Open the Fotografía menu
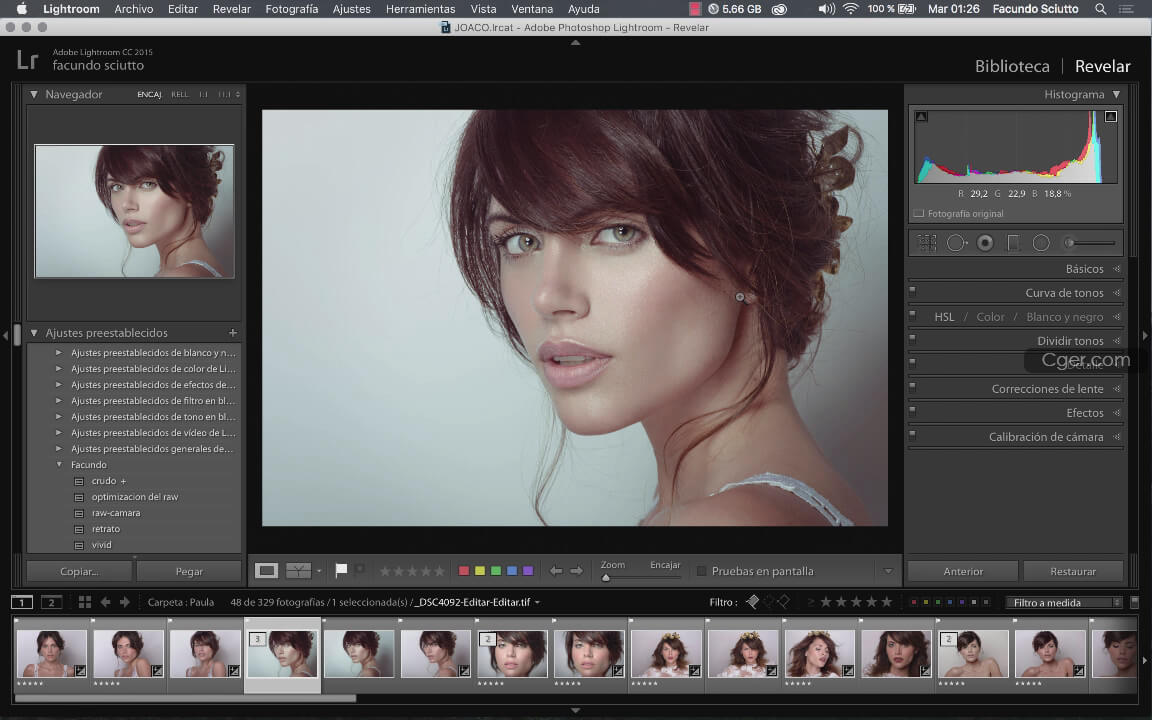The width and height of the screenshot is (1152, 720). [x=292, y=9]
